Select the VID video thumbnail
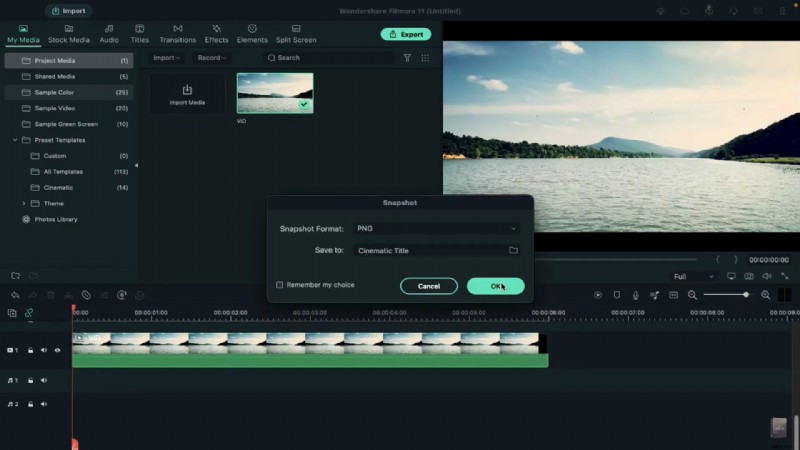 [275, 93]
